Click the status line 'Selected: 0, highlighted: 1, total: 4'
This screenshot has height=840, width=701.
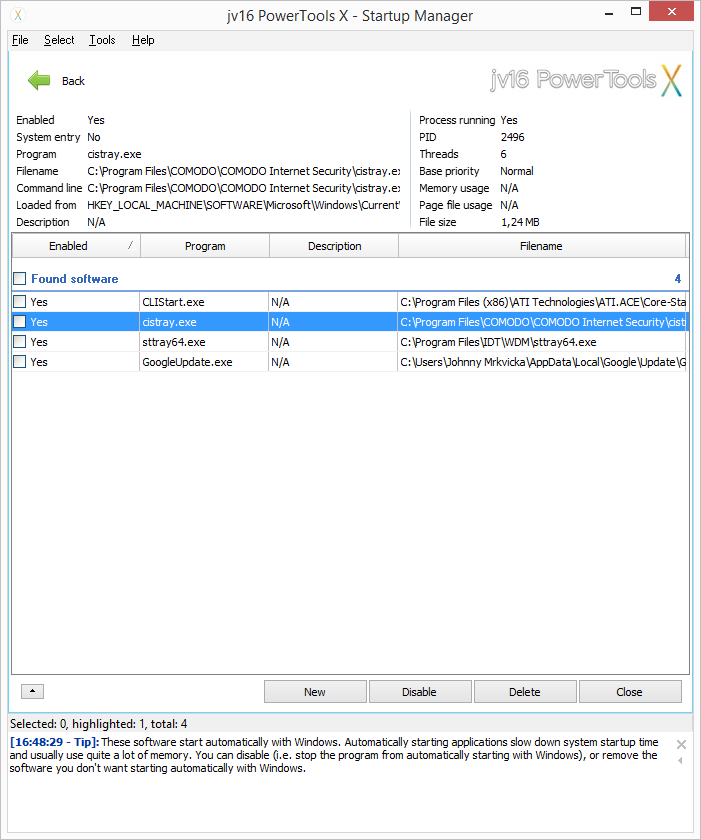(x=99, y=724)
